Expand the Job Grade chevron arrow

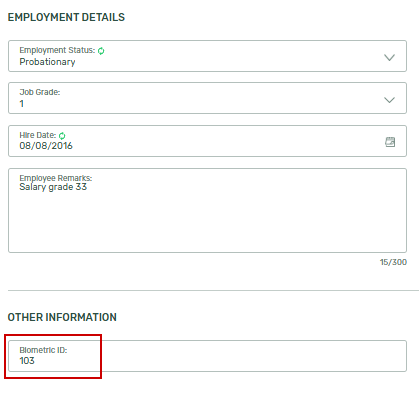click(x=389, y=100)
